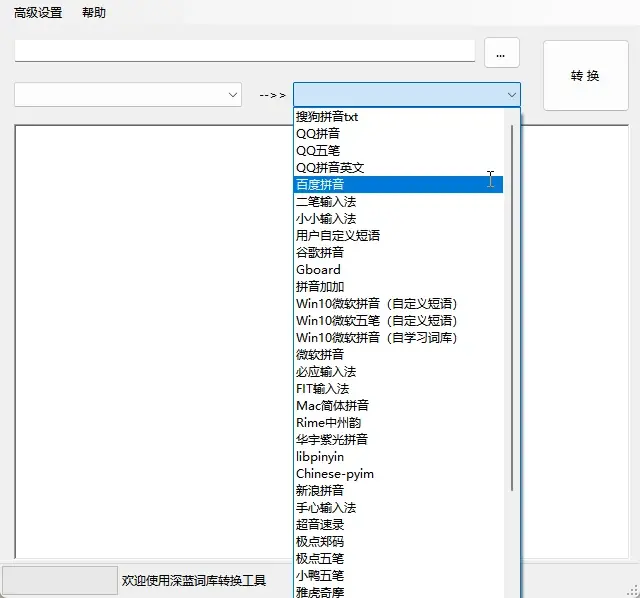Viewport: 640px width, 598px height.
Task: Click the file path input field
Action: click(244, 51)
